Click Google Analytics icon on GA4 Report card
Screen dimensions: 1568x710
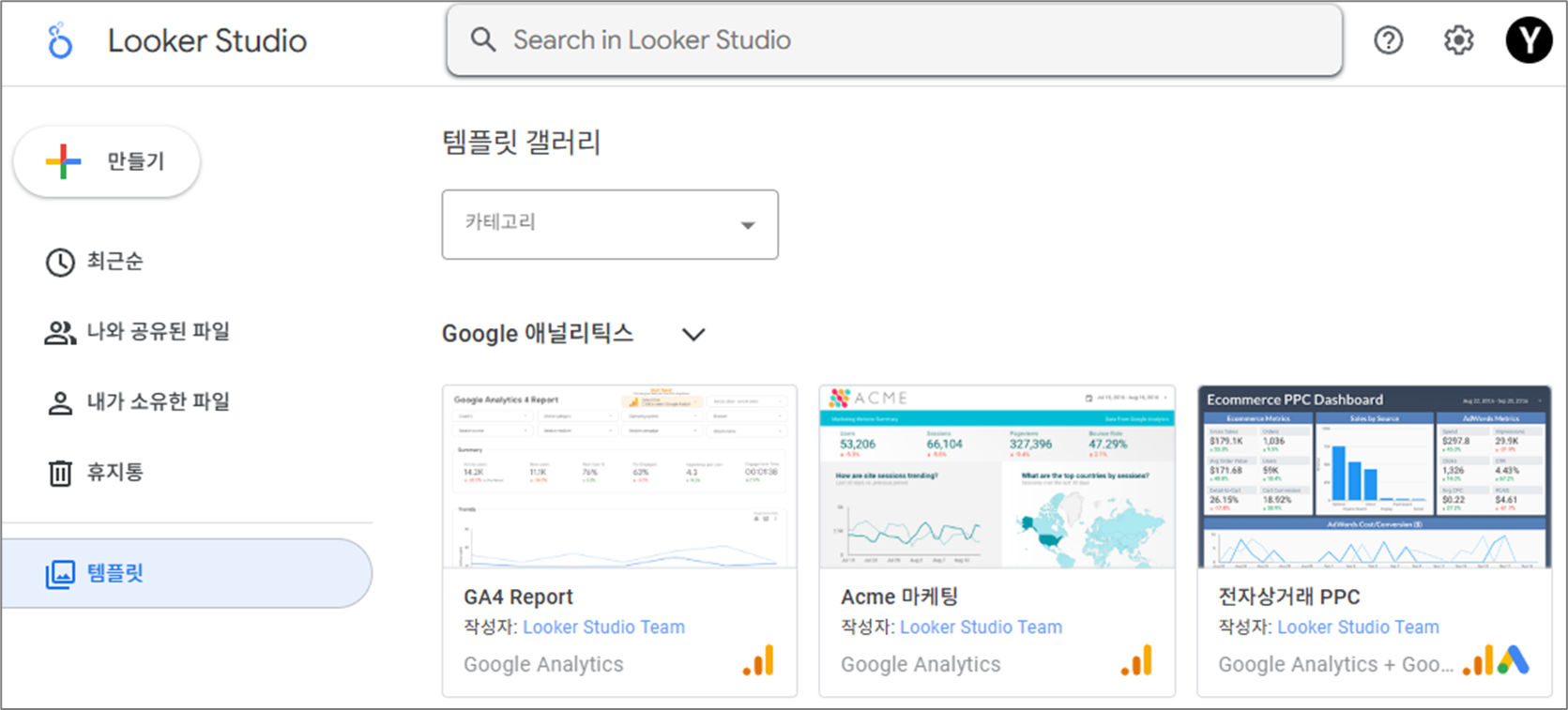758,660
